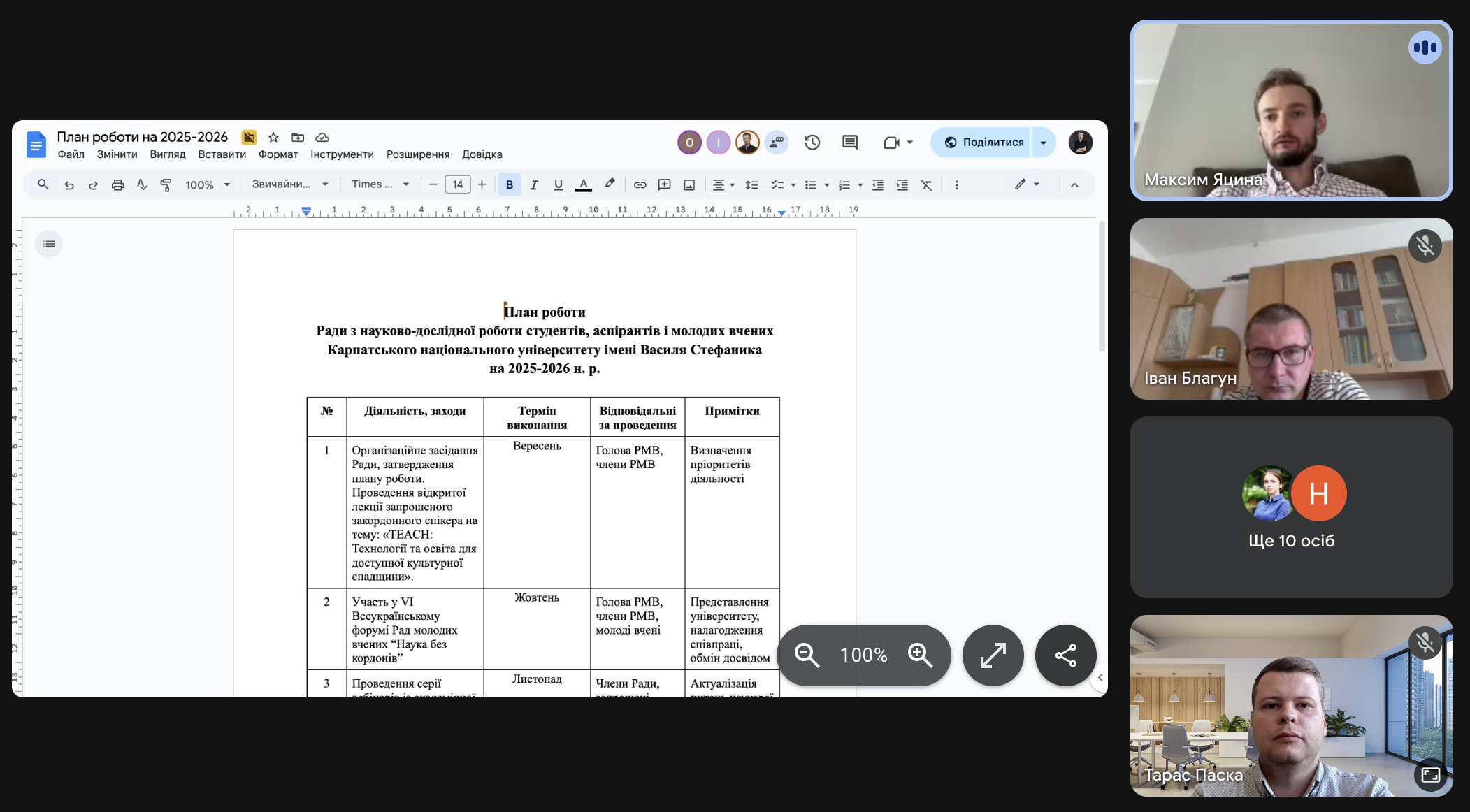Expand the 100% zoom dropdown in toolbar
This screenshot has width=1470, height=812.
208,185
